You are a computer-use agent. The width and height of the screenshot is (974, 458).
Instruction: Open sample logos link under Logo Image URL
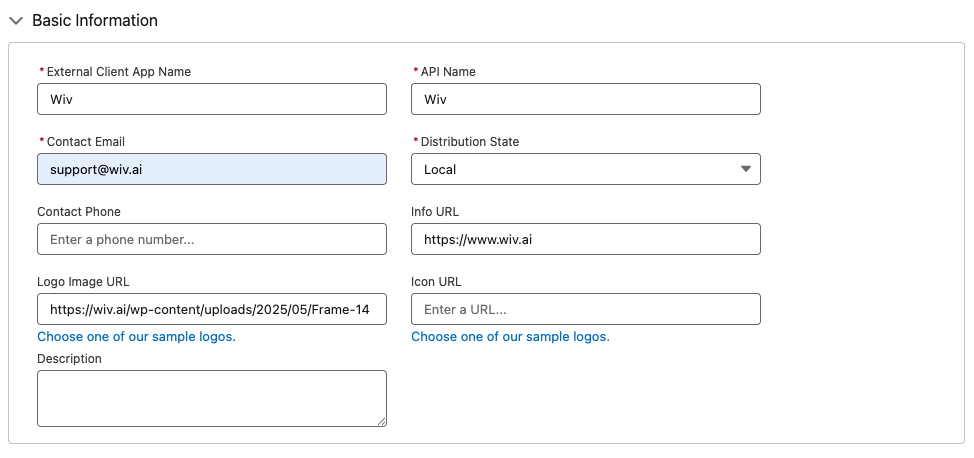pyautogui.click(x=136, y=337)
